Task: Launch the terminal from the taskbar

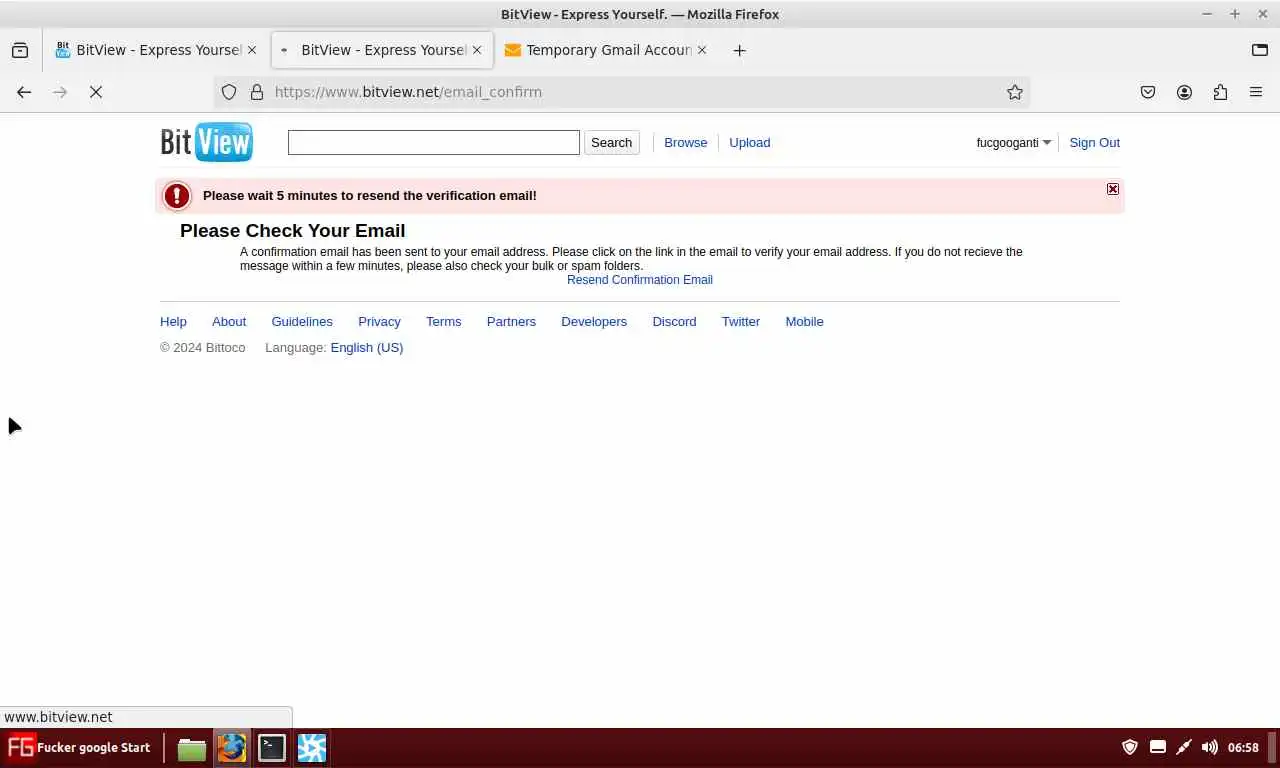Action: pyautogui.click(x=272, y=748)
